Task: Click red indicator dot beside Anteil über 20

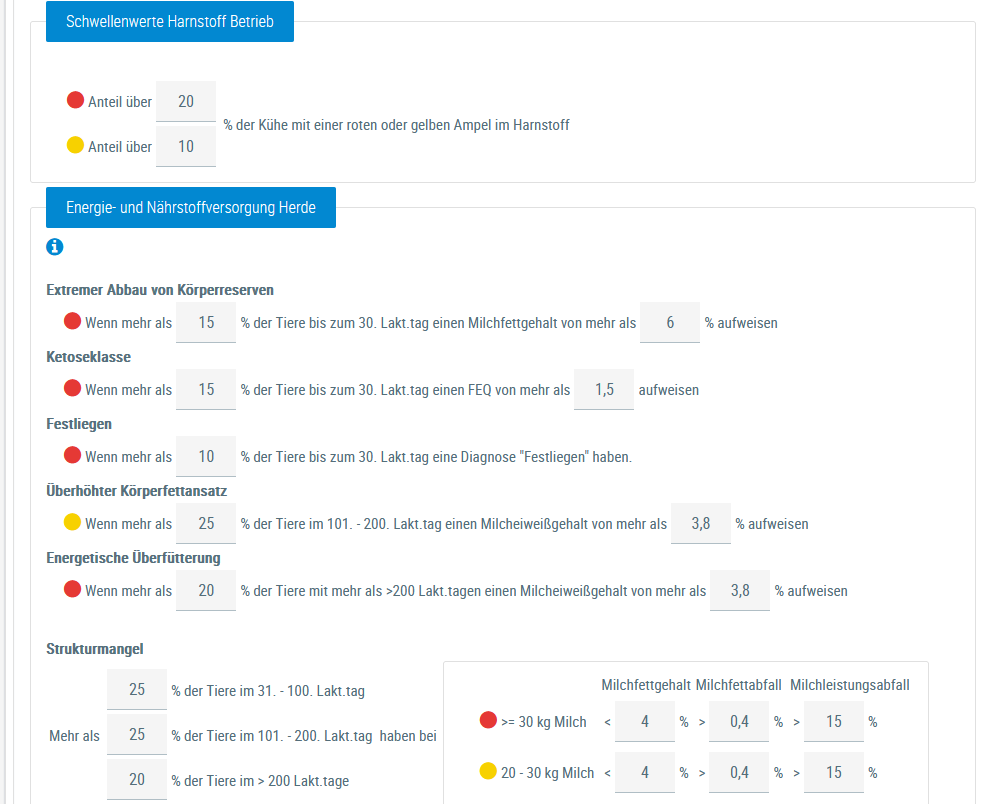Action: (x=75, y=100)
